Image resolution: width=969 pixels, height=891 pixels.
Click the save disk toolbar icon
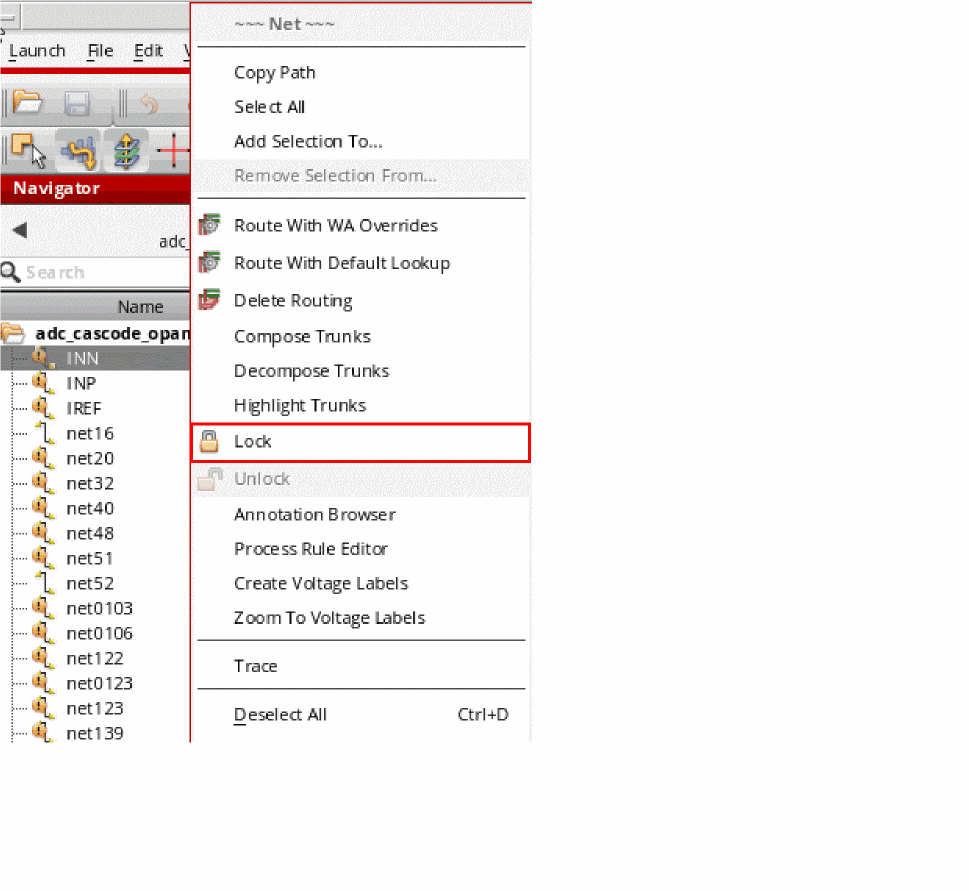(77, 103)
